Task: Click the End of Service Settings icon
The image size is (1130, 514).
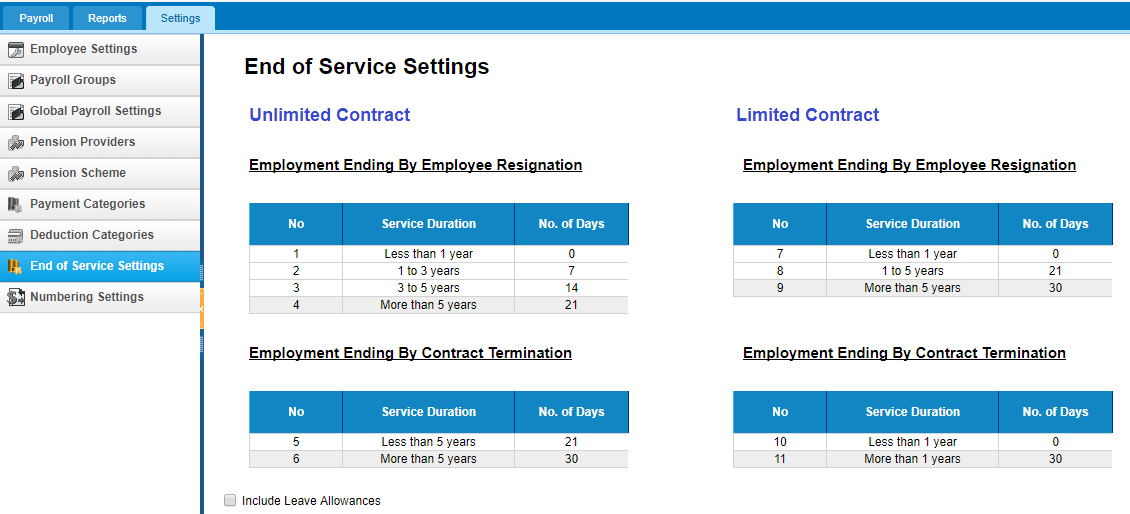Action: point(16,267)
